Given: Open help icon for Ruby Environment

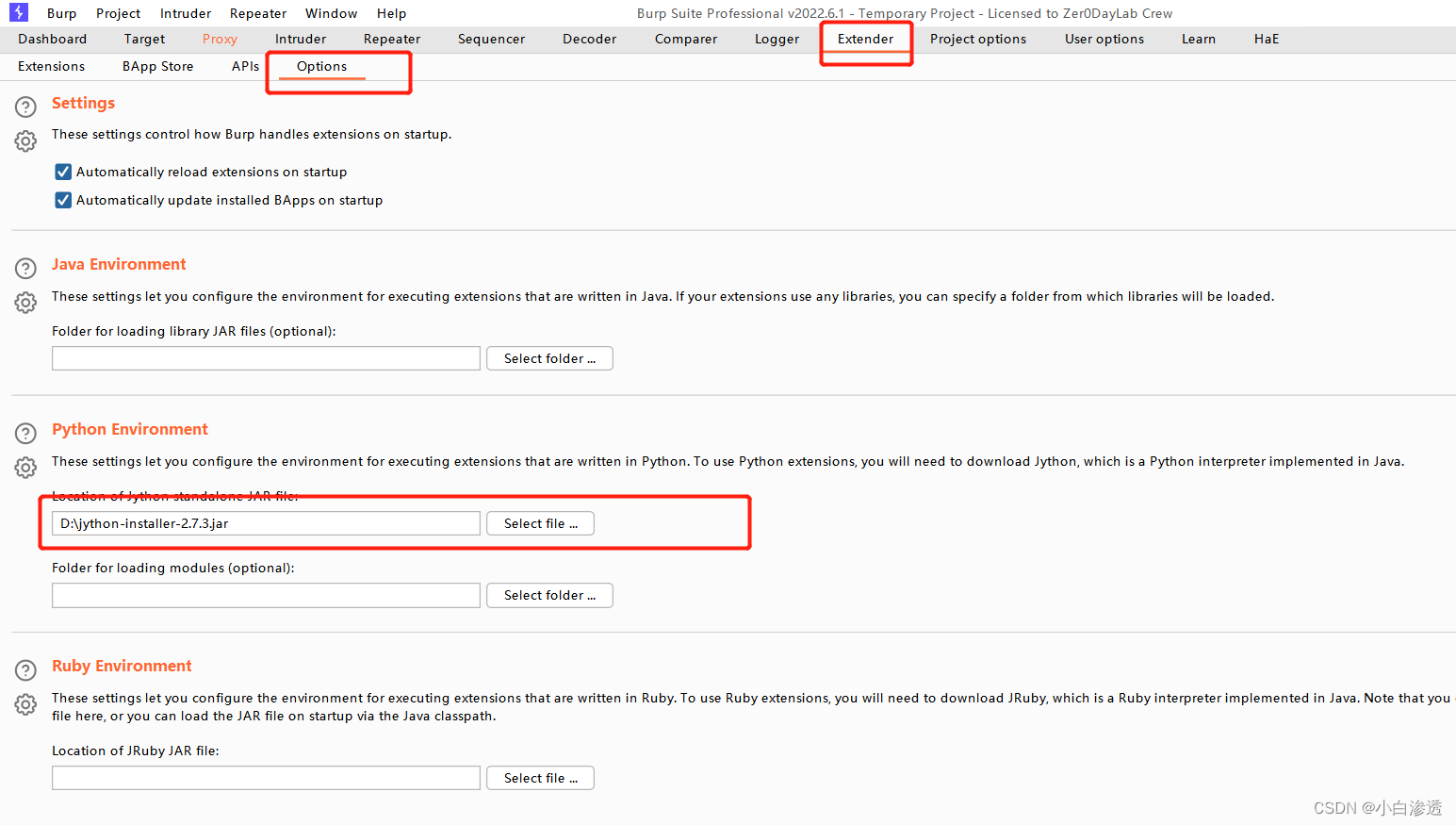Looking at the screenshot, I should (25, 669).
